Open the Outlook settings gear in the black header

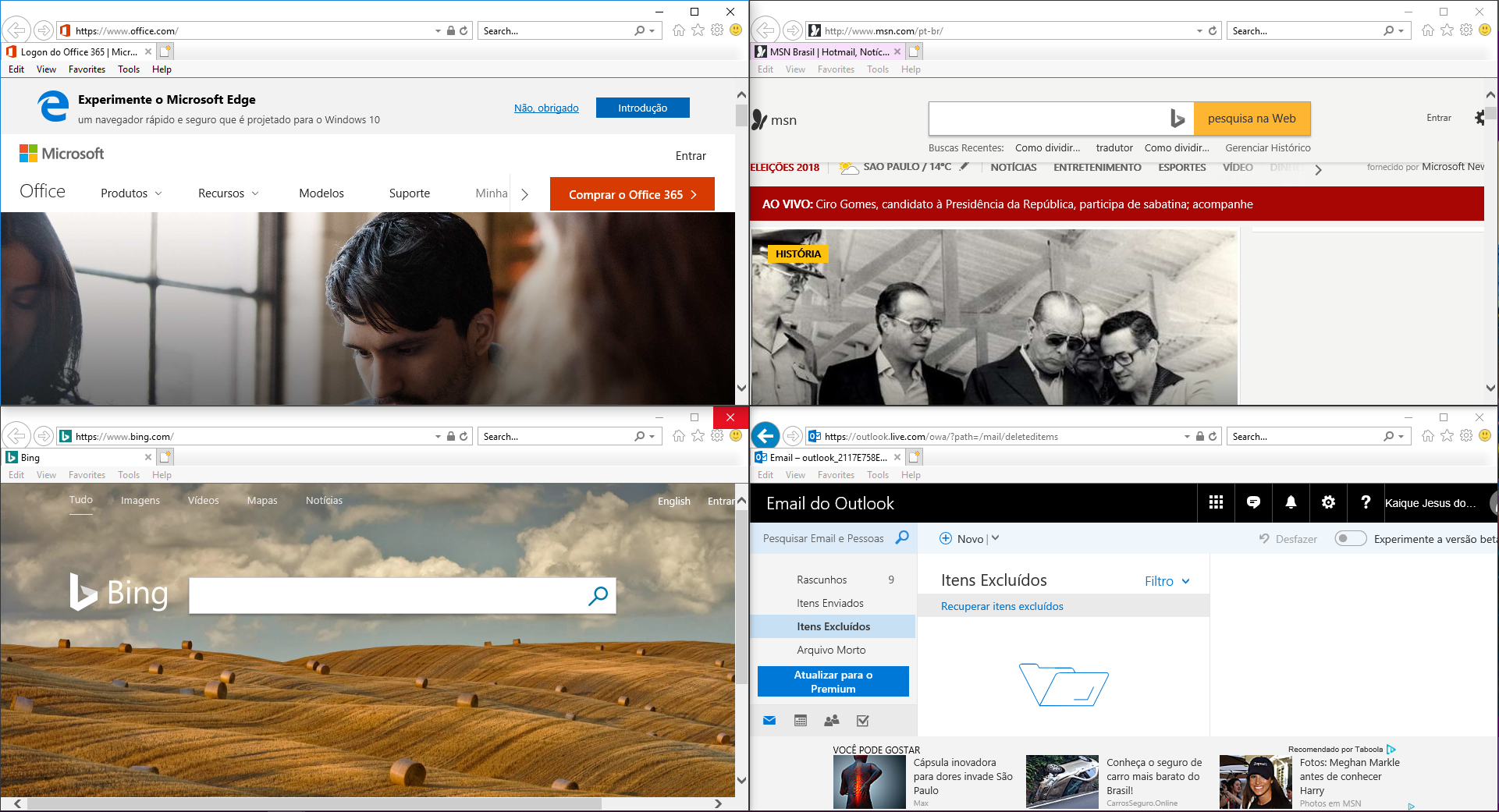(x=1328, y=502)
